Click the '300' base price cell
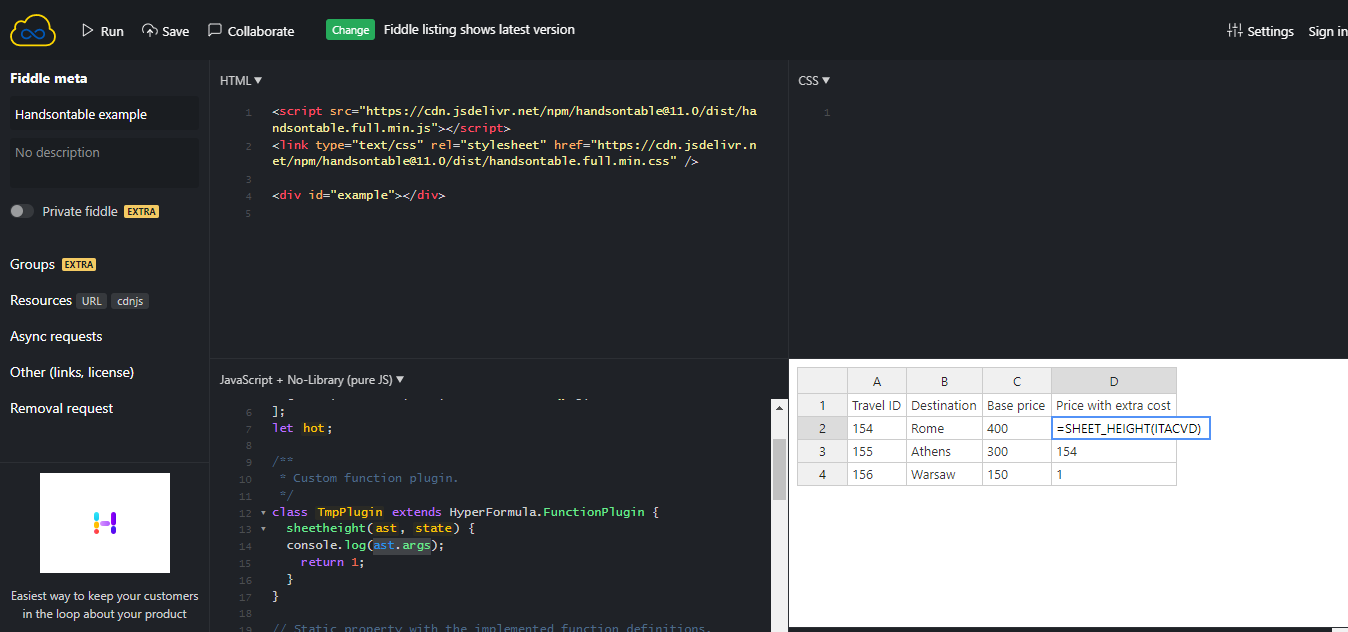 click(x=1017, y=451)
